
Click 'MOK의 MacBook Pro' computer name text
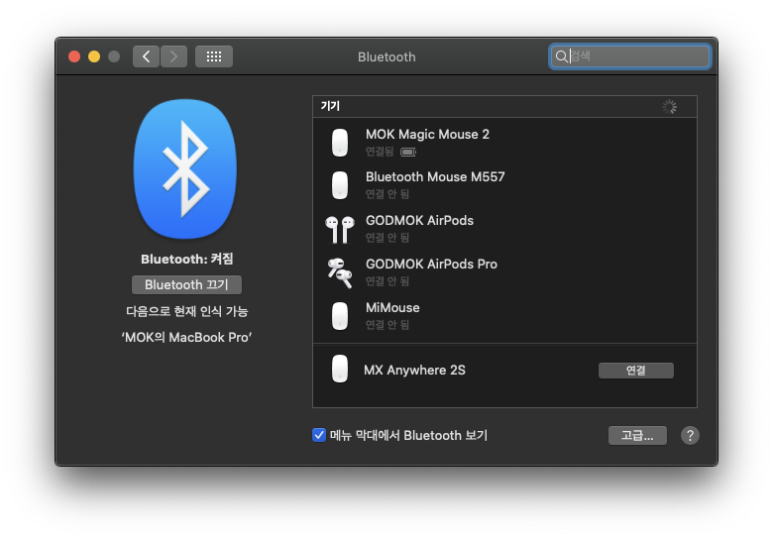187,338
